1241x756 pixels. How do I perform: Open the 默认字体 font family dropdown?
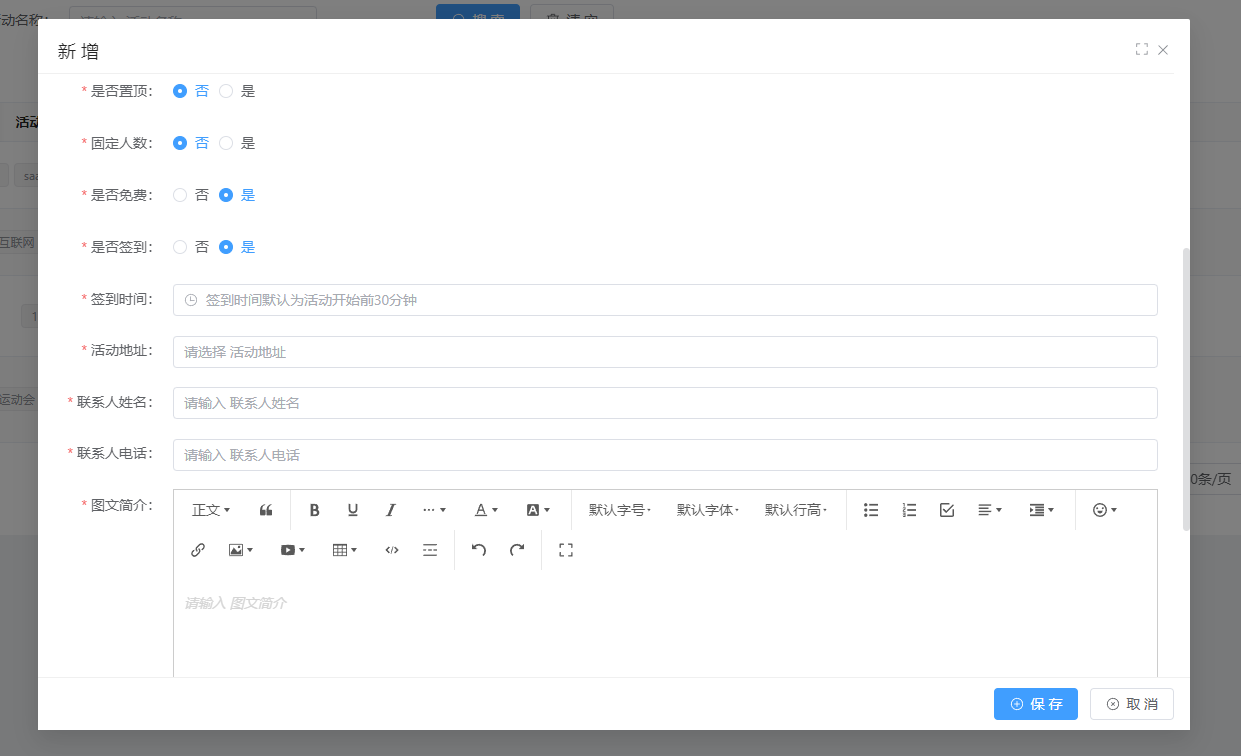[x=708, y=510]
